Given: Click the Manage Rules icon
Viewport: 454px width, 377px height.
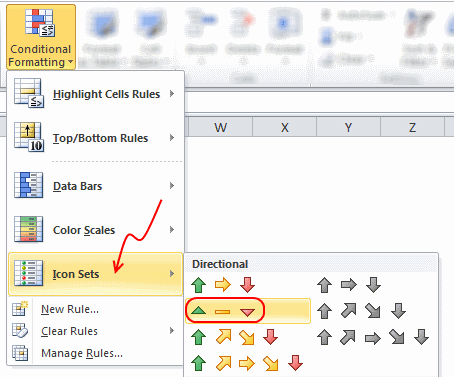Looking at the screenshot, I should [x=20, y=353].
